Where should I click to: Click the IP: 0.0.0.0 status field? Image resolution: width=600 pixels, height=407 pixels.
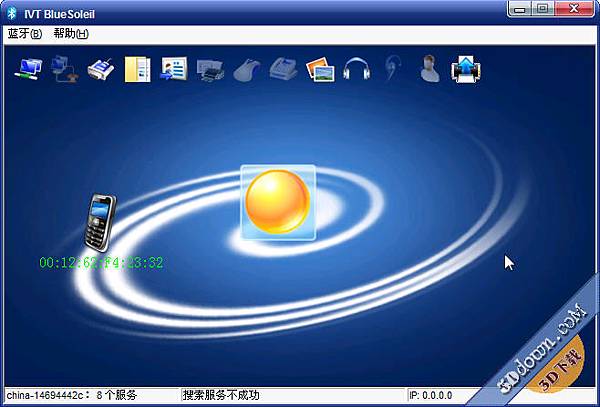(x=430, y=395)
